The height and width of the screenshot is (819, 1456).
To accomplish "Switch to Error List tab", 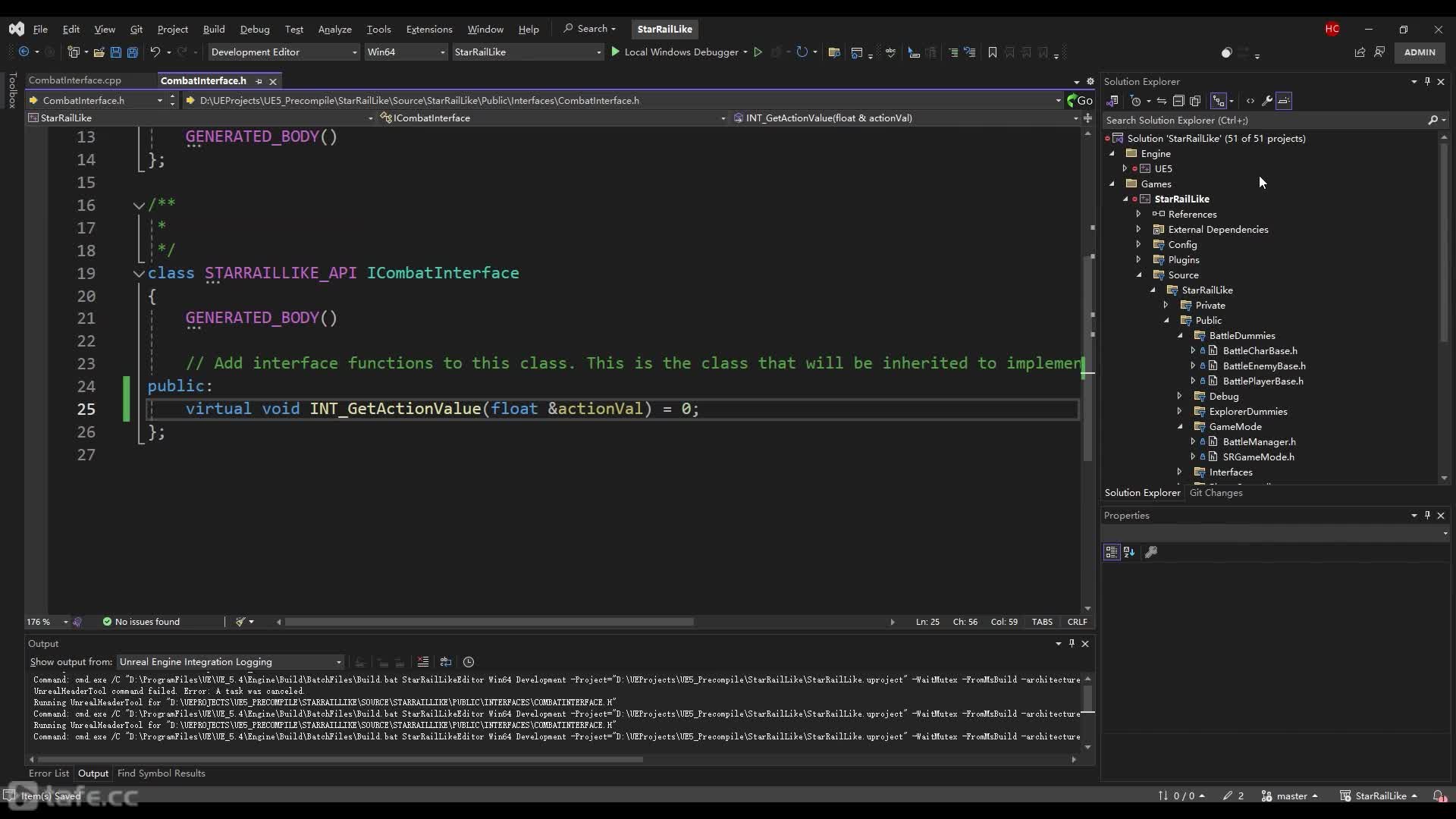I will tap(49, 773).
